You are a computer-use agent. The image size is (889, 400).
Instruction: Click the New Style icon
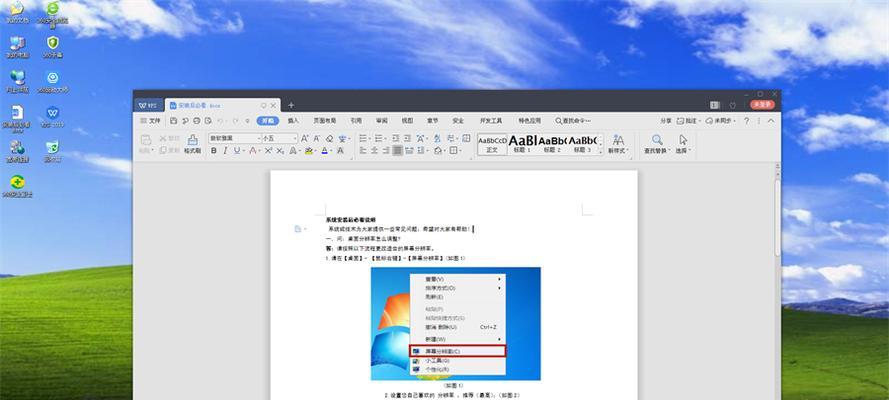(618, 139)
